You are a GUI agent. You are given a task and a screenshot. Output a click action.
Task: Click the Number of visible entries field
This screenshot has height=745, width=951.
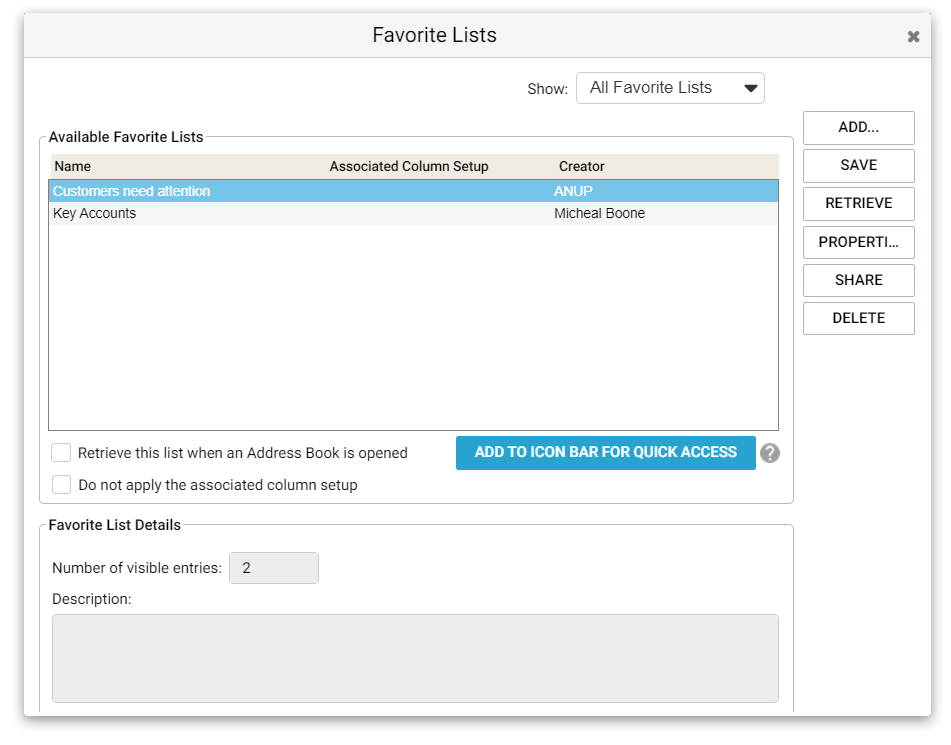[x=274, y=568]
